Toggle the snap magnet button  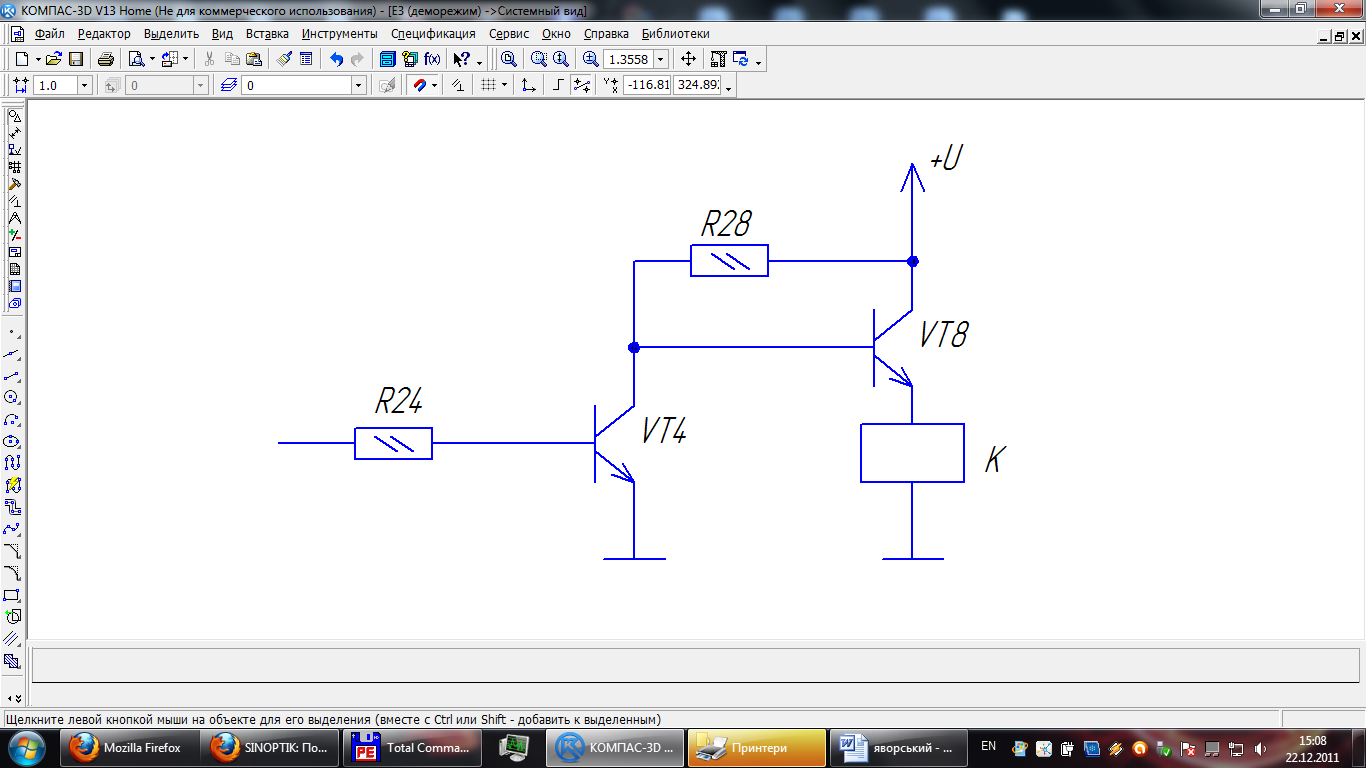click(419, 86)
